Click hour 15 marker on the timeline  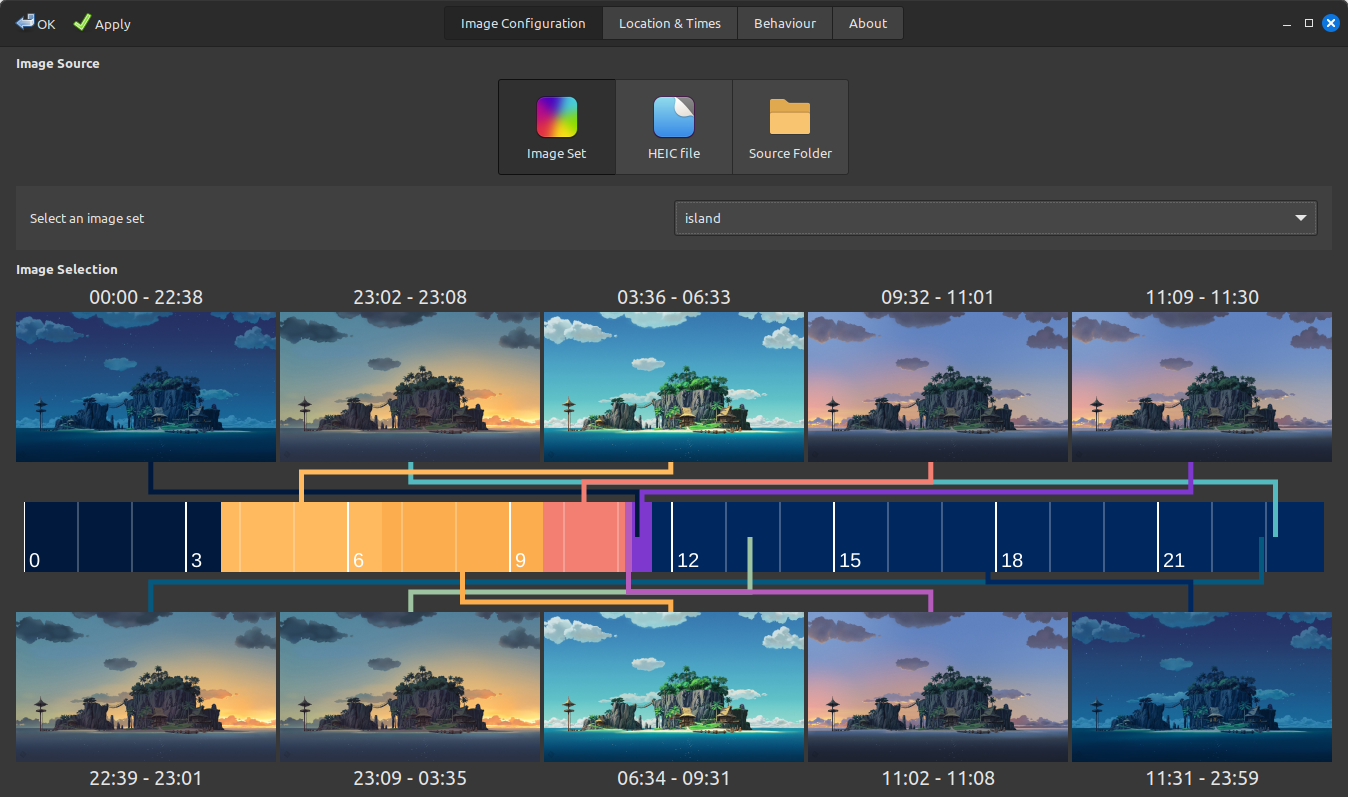point(849,560)
